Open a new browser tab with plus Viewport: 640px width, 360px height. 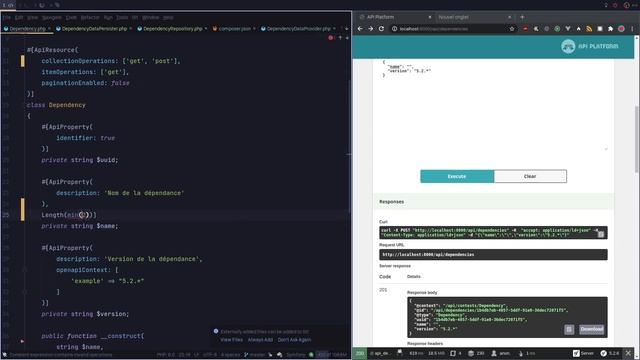coord(522,17)
